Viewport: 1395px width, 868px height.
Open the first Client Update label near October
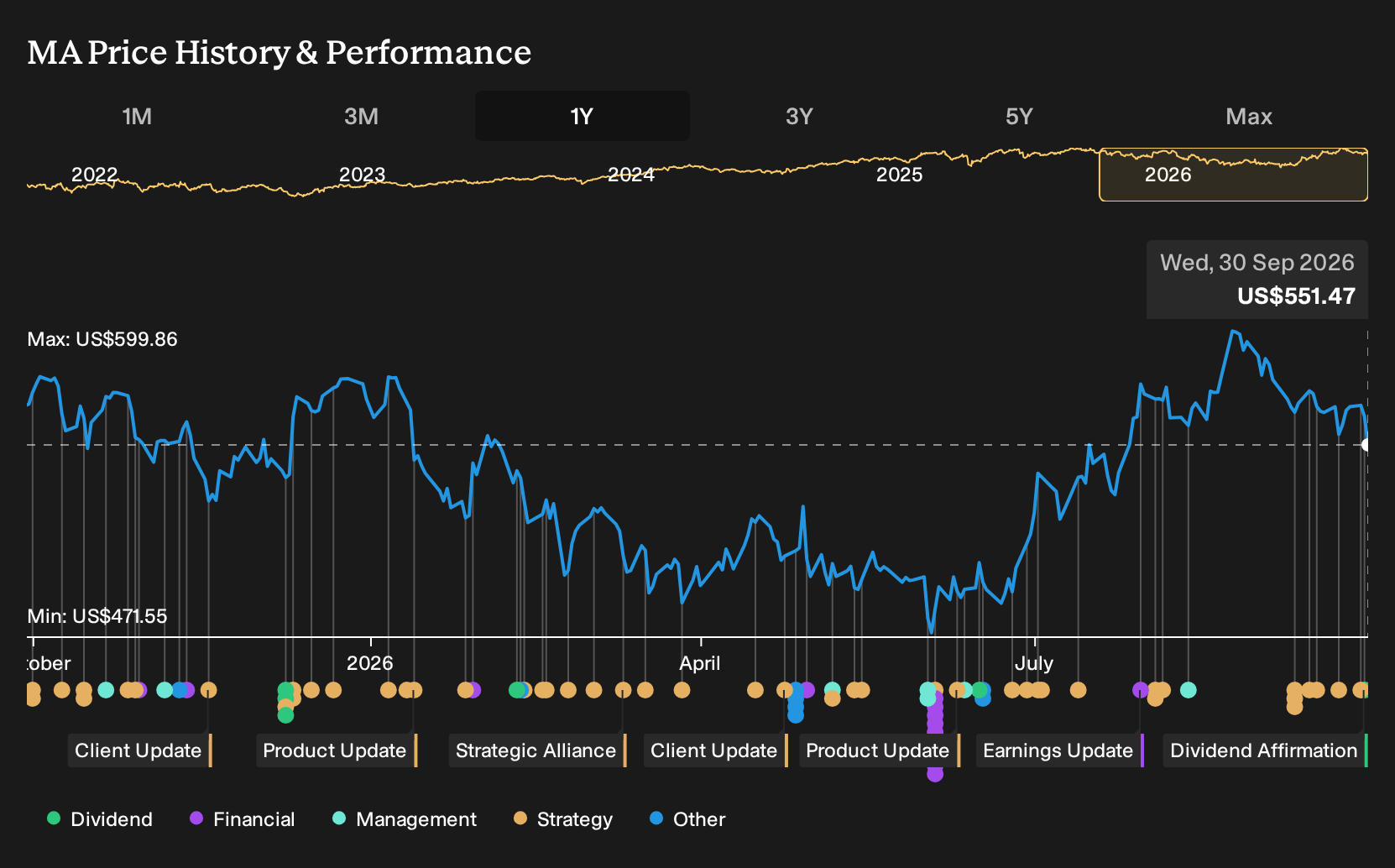pyautogui.click(x=139, y=750)
